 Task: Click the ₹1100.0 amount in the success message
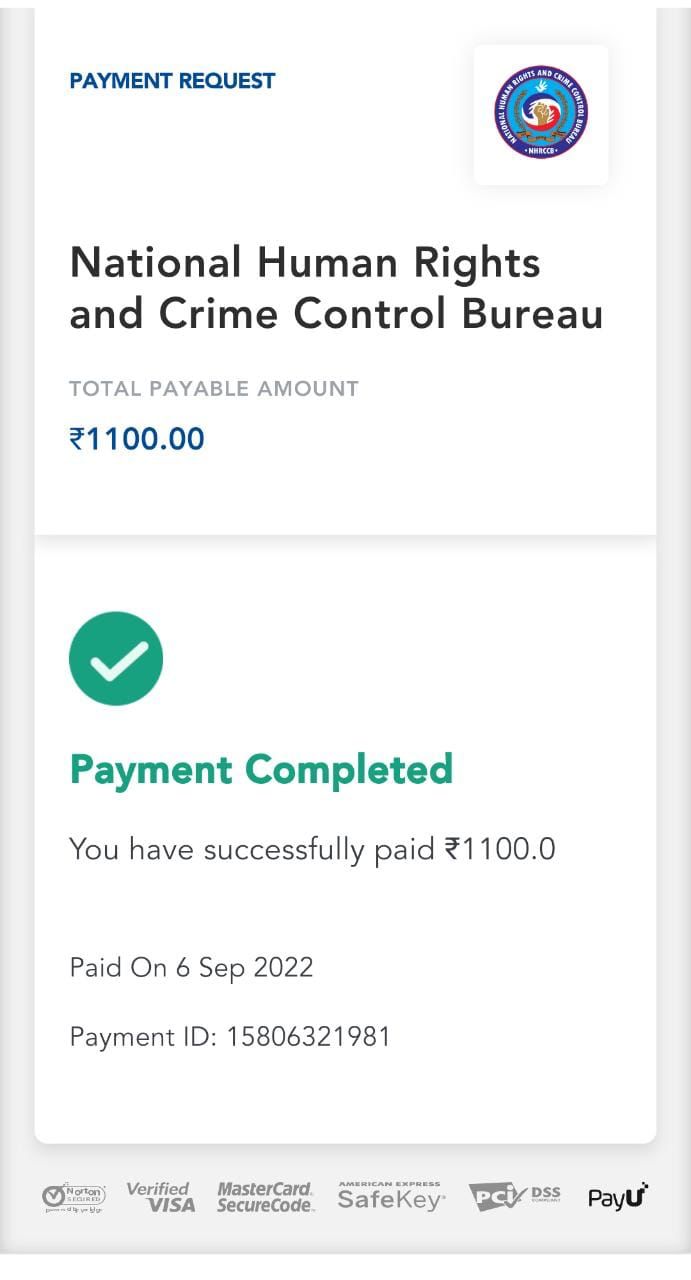point(500,850)
